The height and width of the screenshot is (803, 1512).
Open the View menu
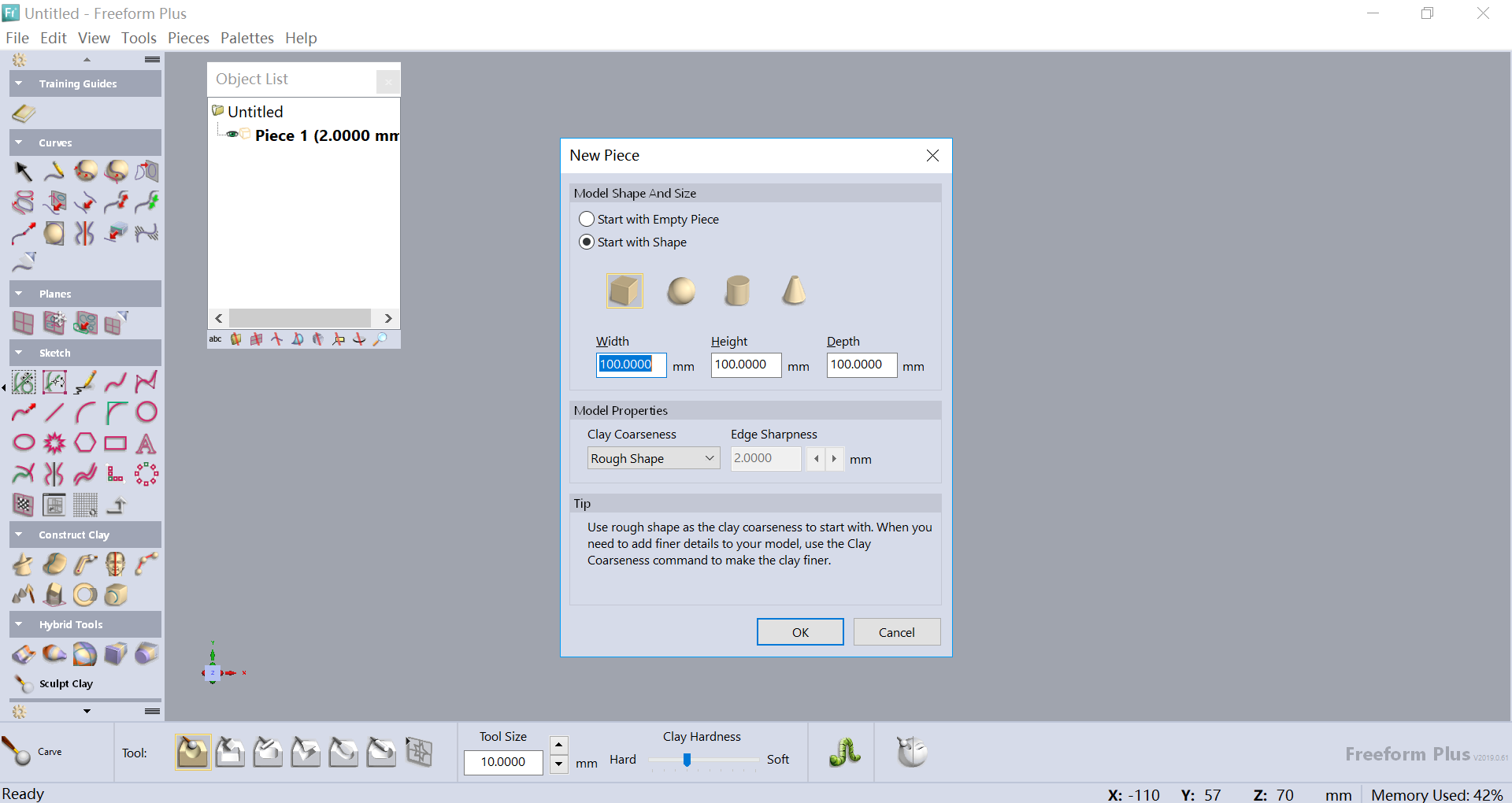(94, 38)
